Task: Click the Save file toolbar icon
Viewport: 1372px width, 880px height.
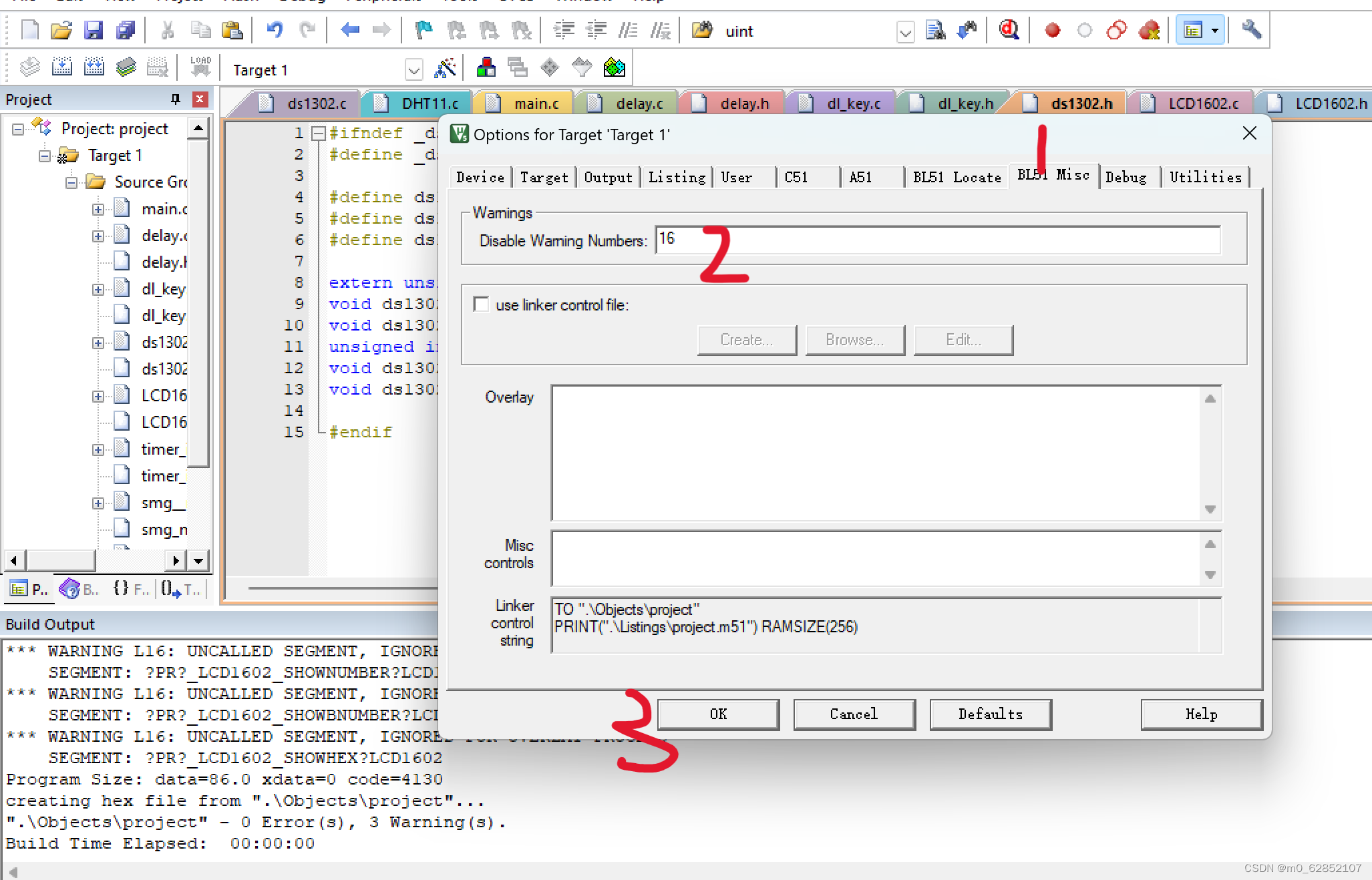Action: pyautogui.click(x=94, y=30)
